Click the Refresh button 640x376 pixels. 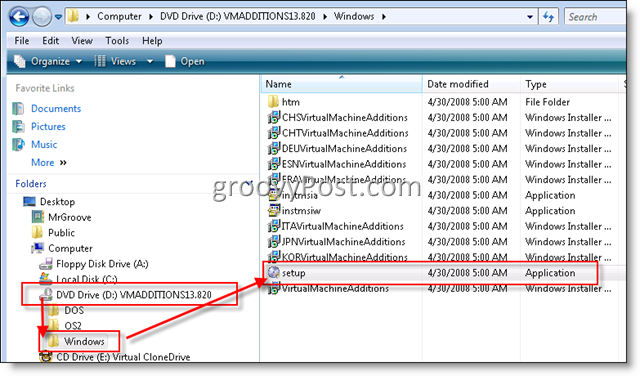[548, 17]
